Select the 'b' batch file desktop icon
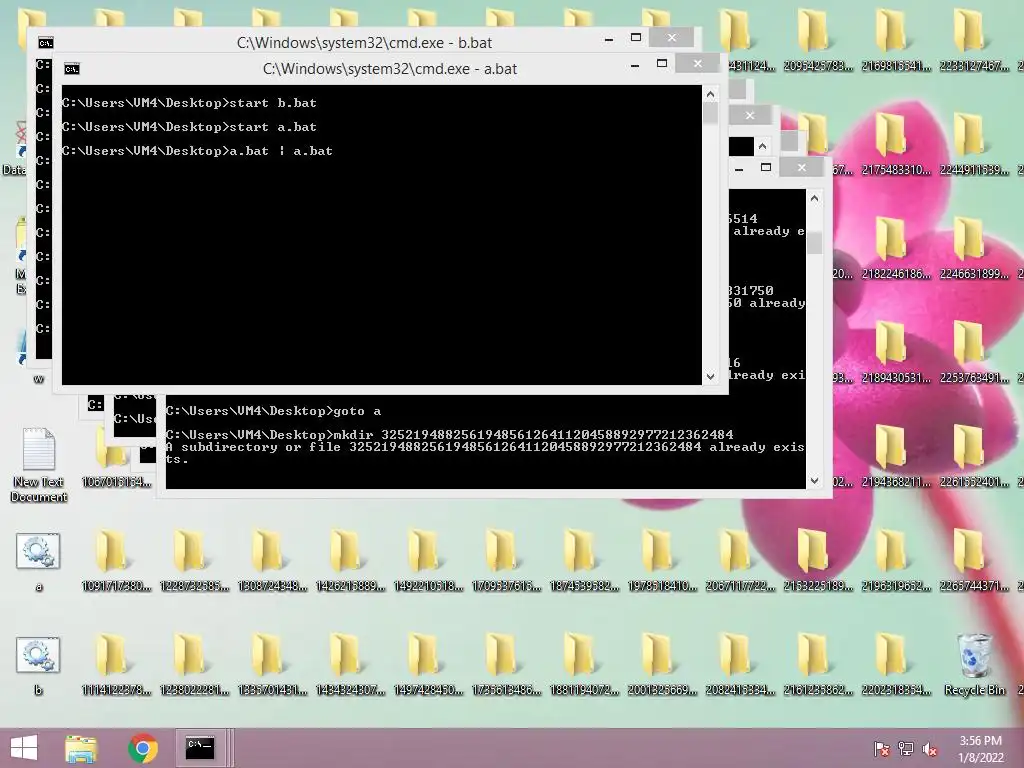The width and height of the screenshot is (1024, 768). pyautogui.click(x=38, y=665)
